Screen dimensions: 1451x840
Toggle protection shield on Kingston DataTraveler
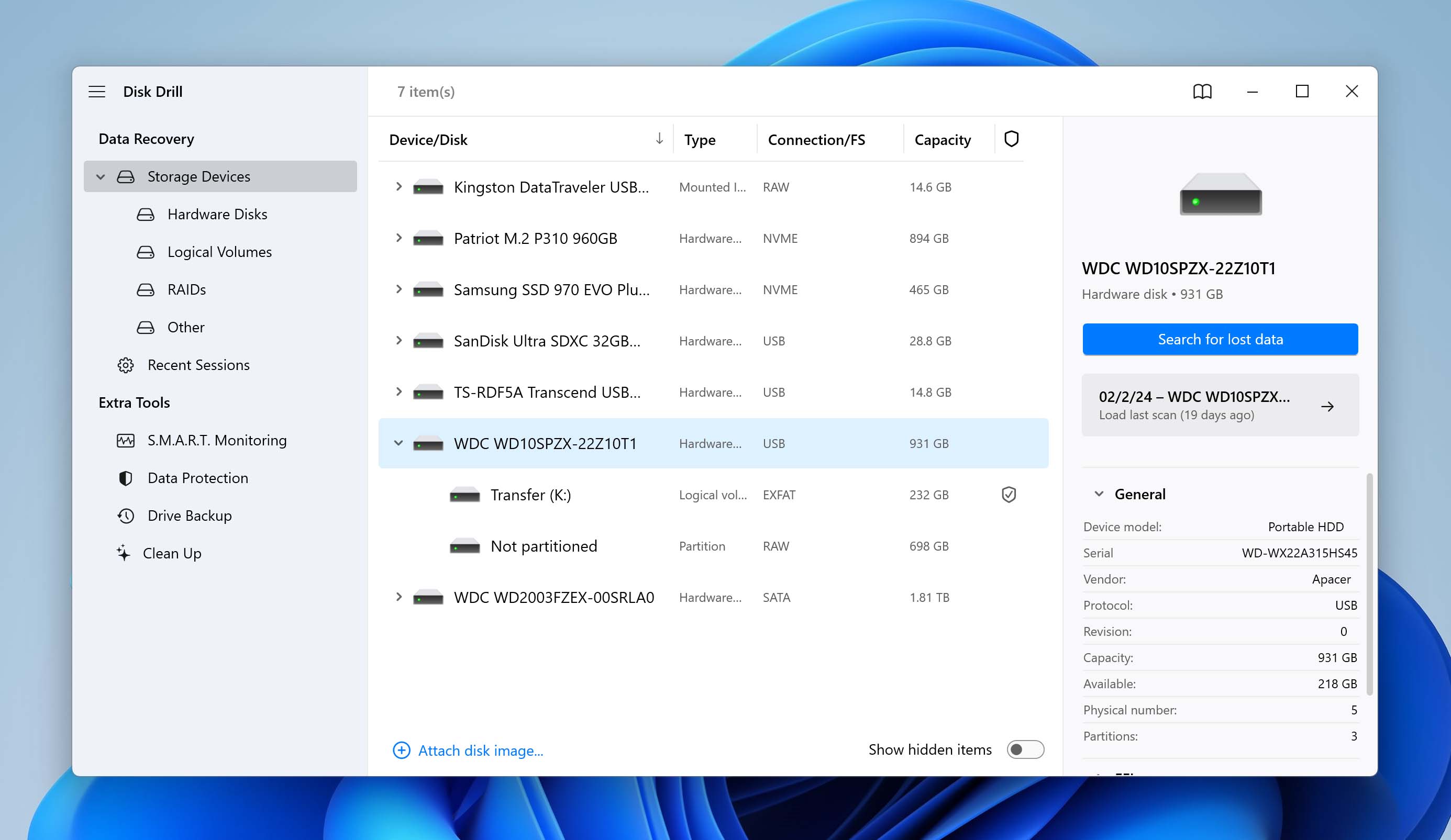coord(1010,187)
